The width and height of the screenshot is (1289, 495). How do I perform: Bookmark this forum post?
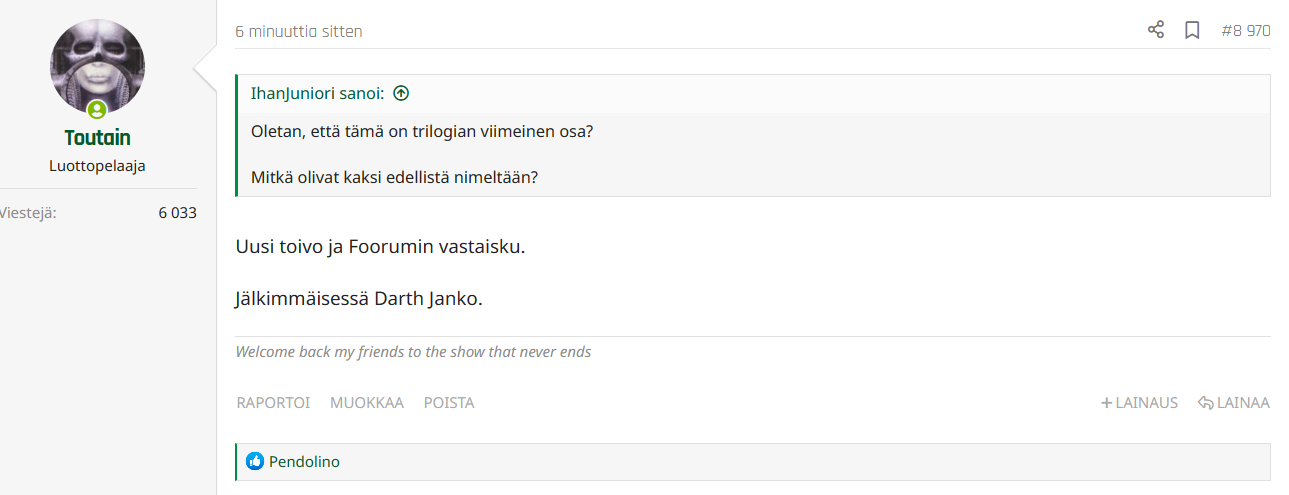1192,30
